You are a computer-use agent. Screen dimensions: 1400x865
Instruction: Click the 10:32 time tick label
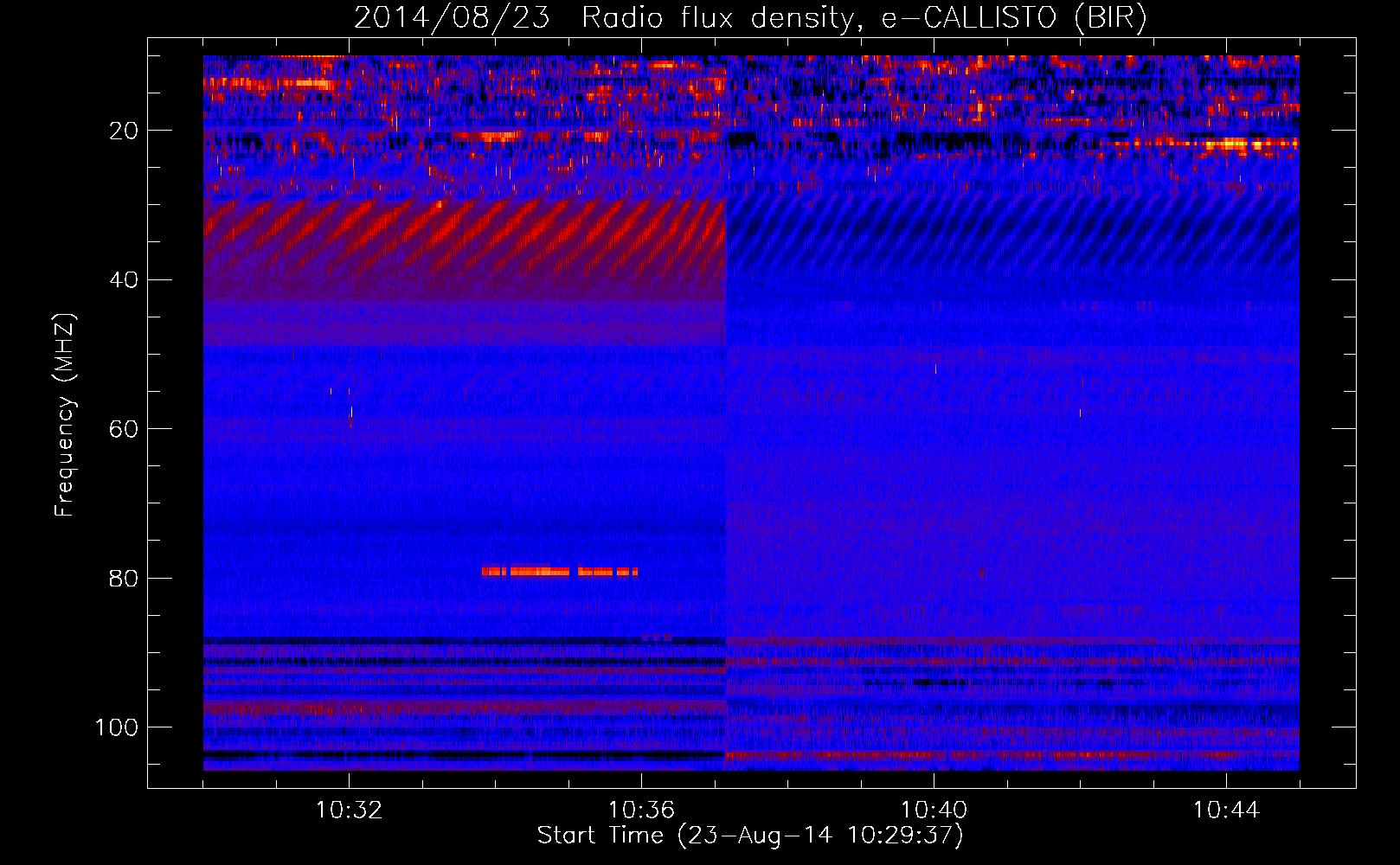349,811
